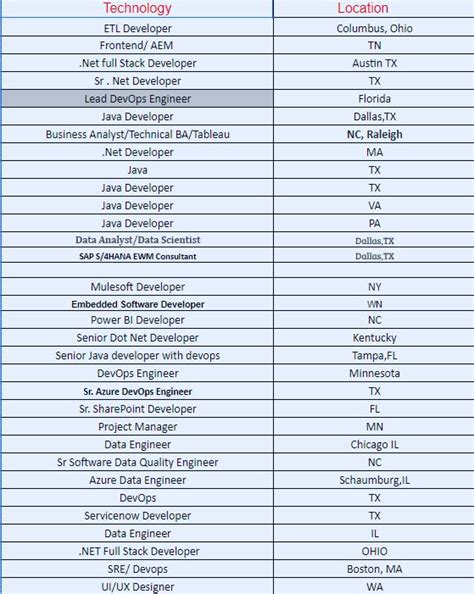Image resolution: width=474 pixels, height=594 pixels.
Task: Click the Florida location cell
Action: (374, 99)
